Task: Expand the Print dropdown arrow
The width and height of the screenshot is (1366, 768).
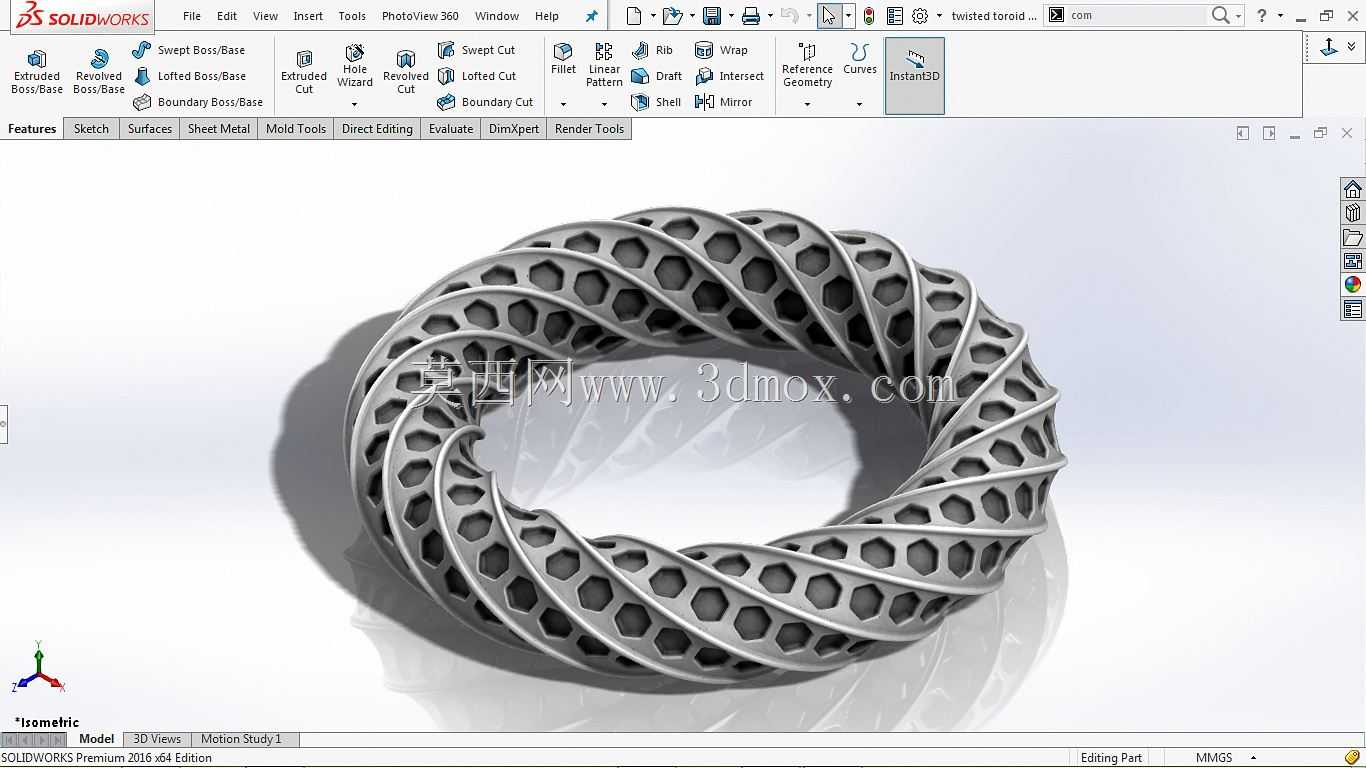Action: tap(770, 16)
